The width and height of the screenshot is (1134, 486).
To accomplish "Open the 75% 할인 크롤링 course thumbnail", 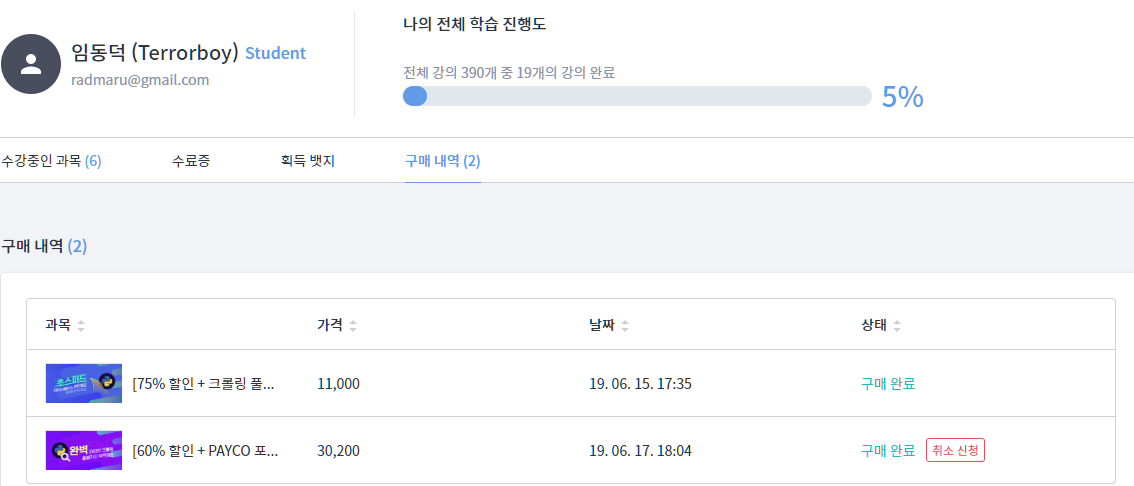I will click(84, 384).
